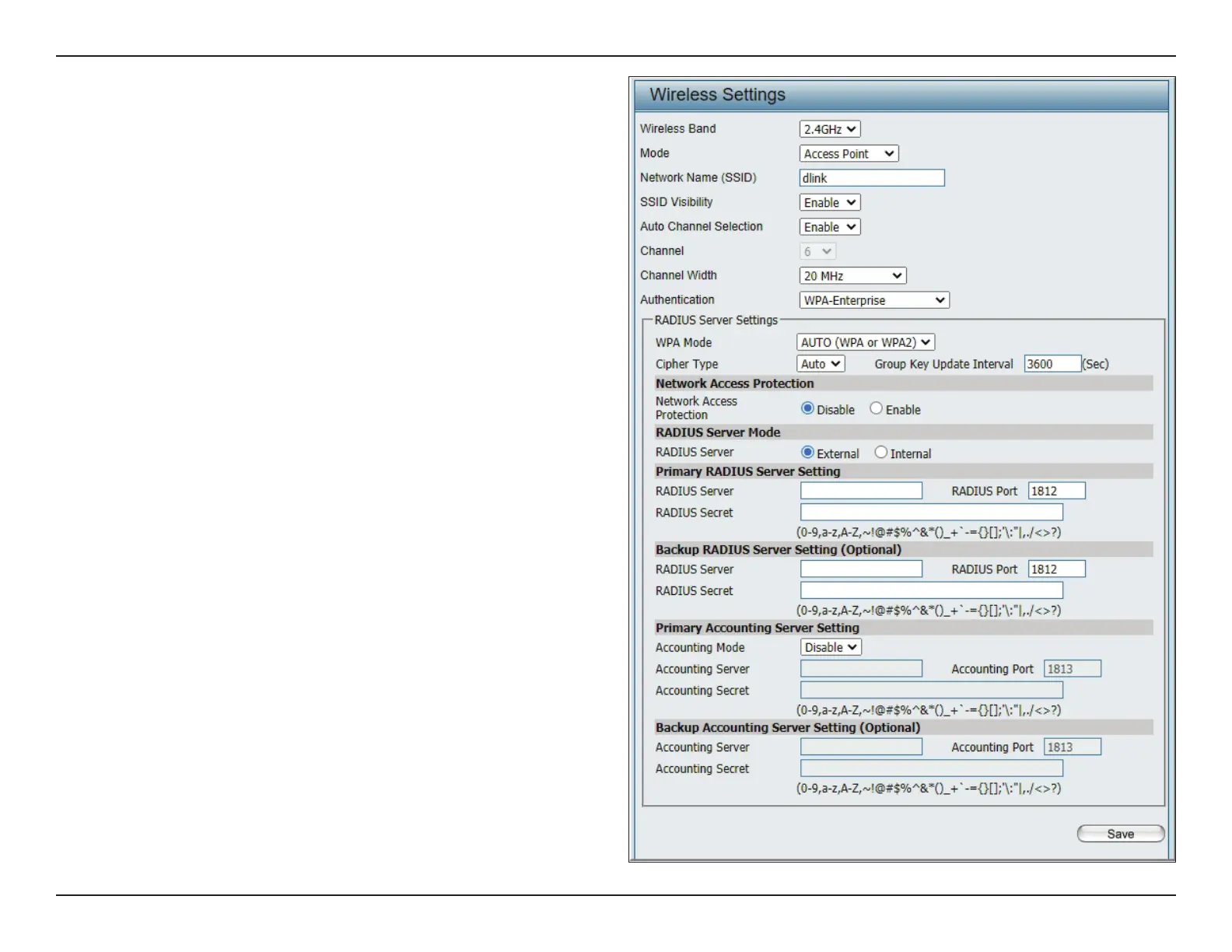Click the Network Name SSID field

[871, 178]
